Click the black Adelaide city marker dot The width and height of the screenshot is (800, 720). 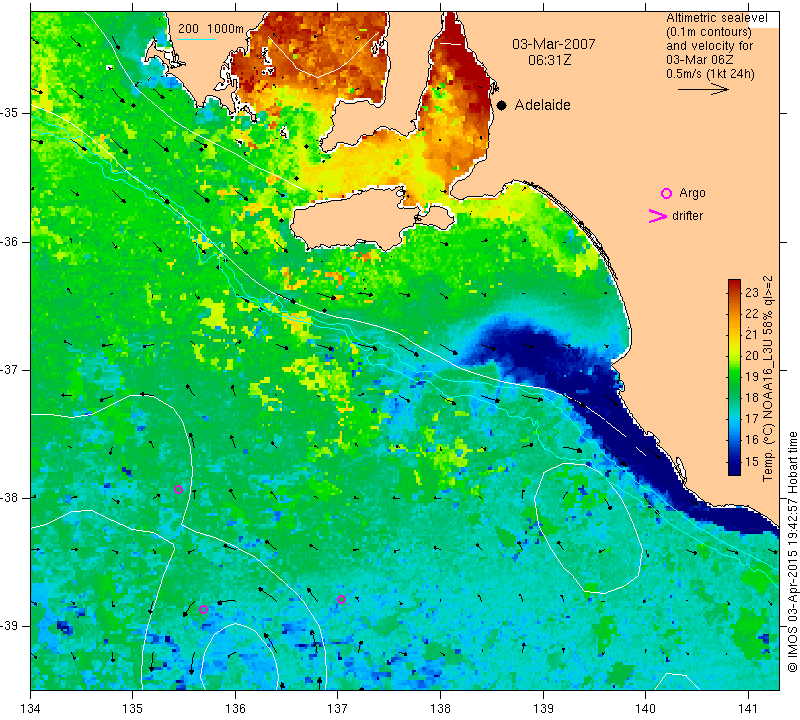point(502,105)
